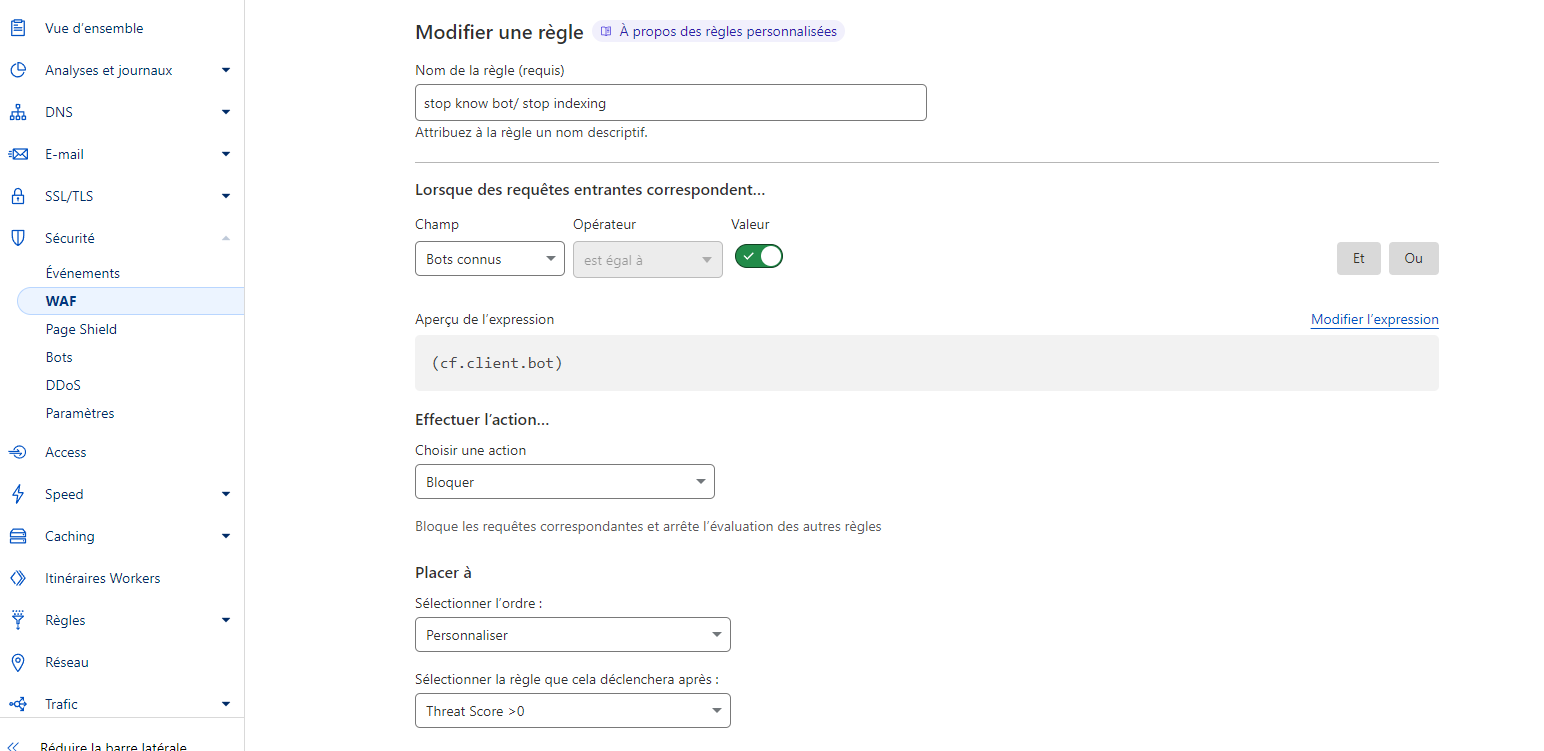This screenshot has width=1544, height=751.
Task: Collapse the Sécurité sidebar section
Action: tap(225, 238)
